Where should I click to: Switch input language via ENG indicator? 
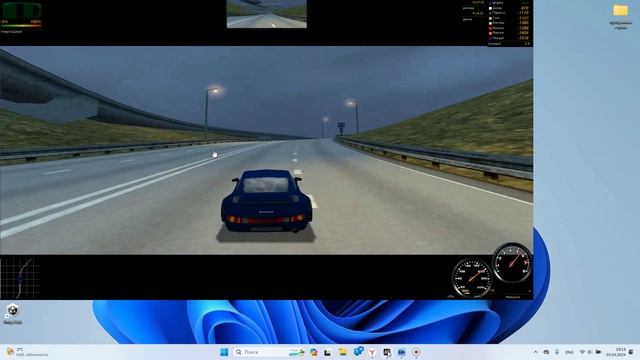tap(569, 352)
